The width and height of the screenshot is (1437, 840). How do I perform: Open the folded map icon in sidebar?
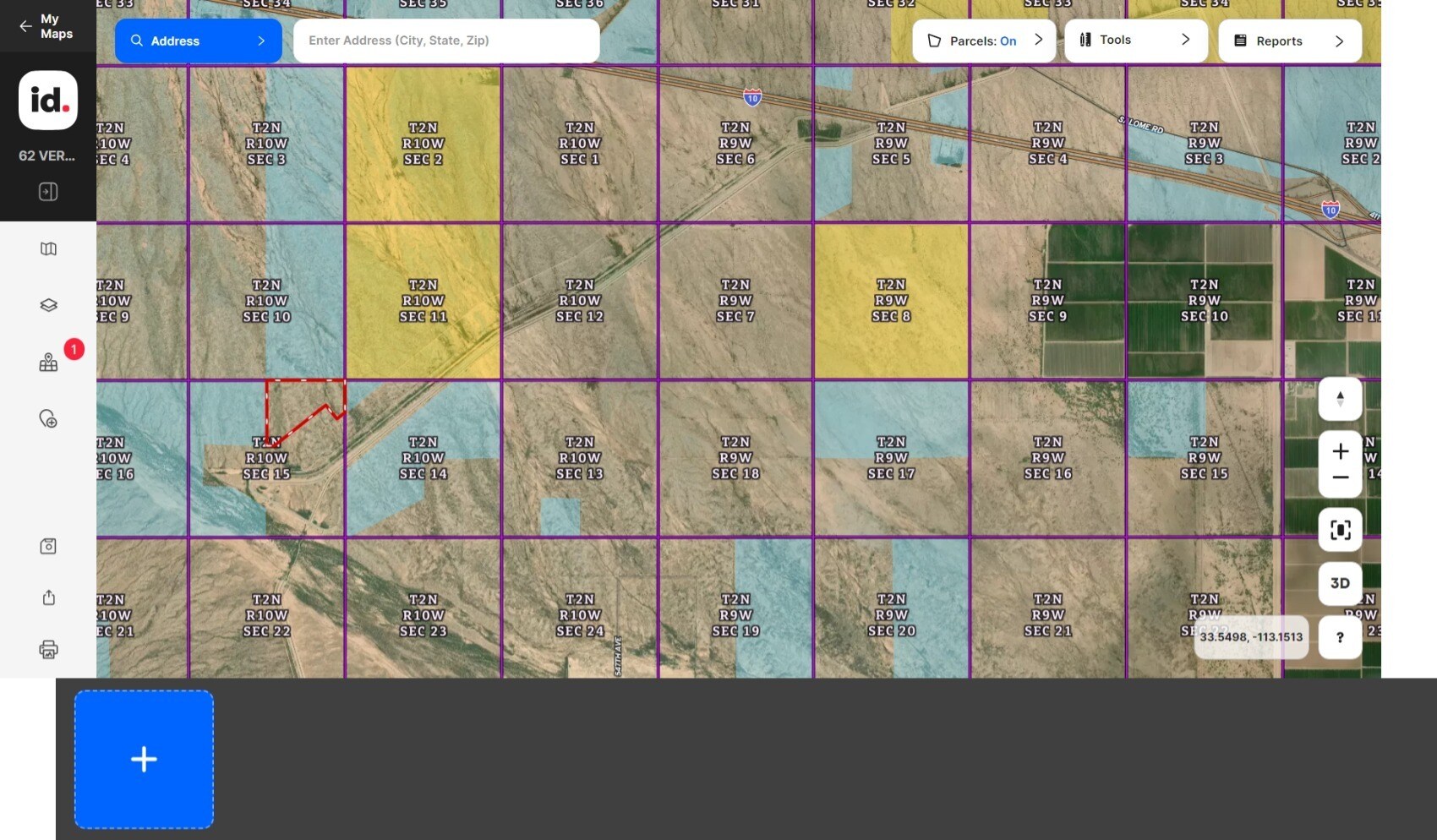pyautogui.click(x=48, y=248)
